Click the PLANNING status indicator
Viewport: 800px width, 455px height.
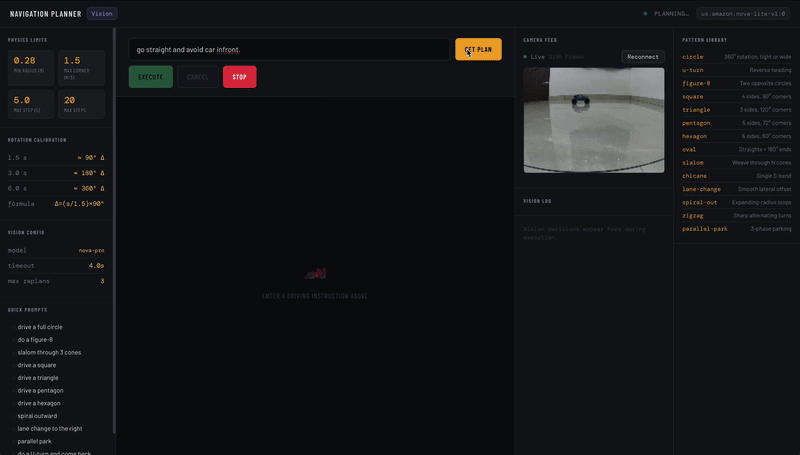[x=667, y=14]
